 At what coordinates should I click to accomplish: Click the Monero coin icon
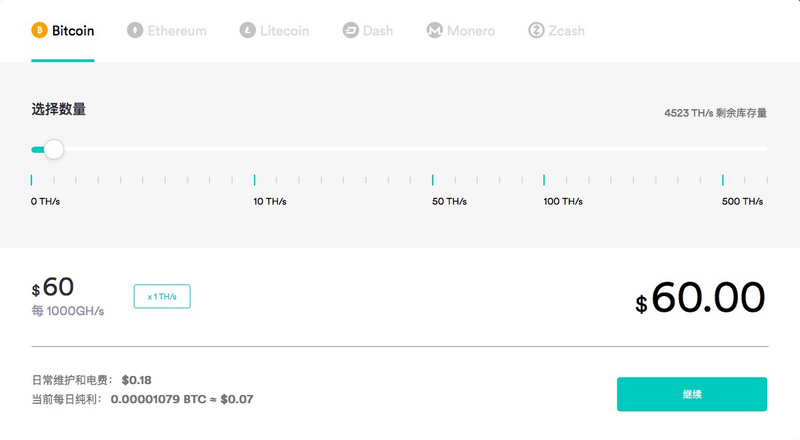434,30
